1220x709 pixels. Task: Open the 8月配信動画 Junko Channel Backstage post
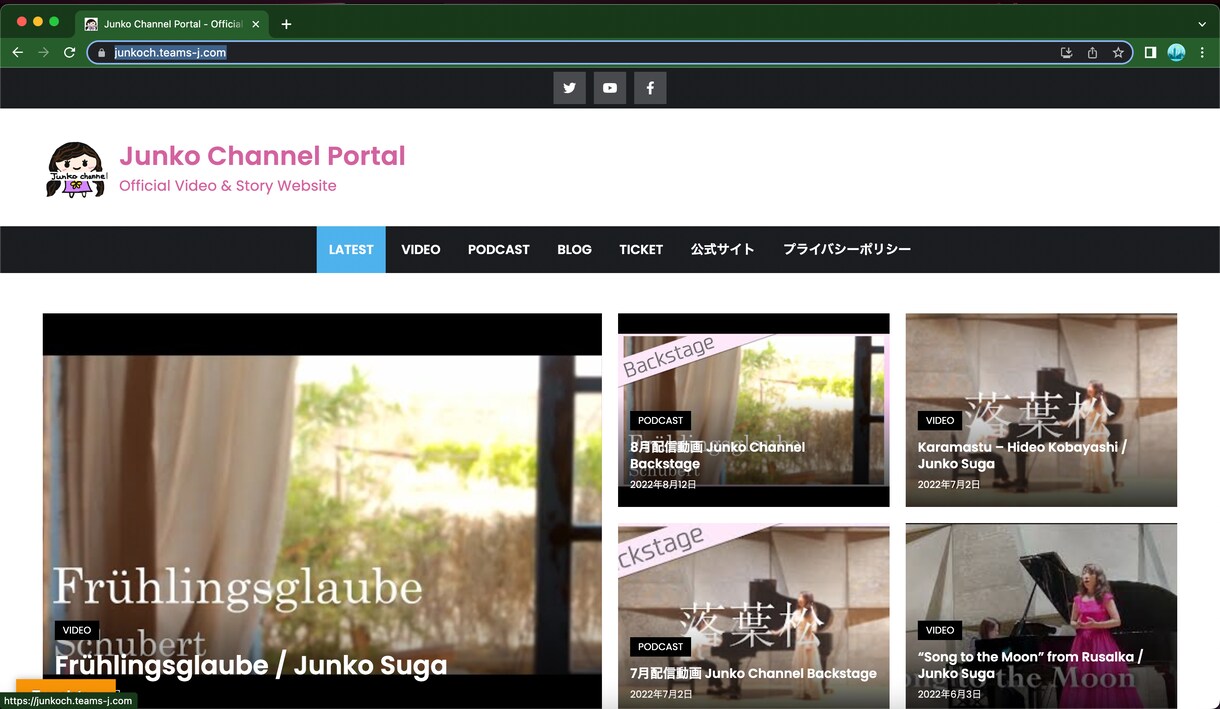point(718,455)
